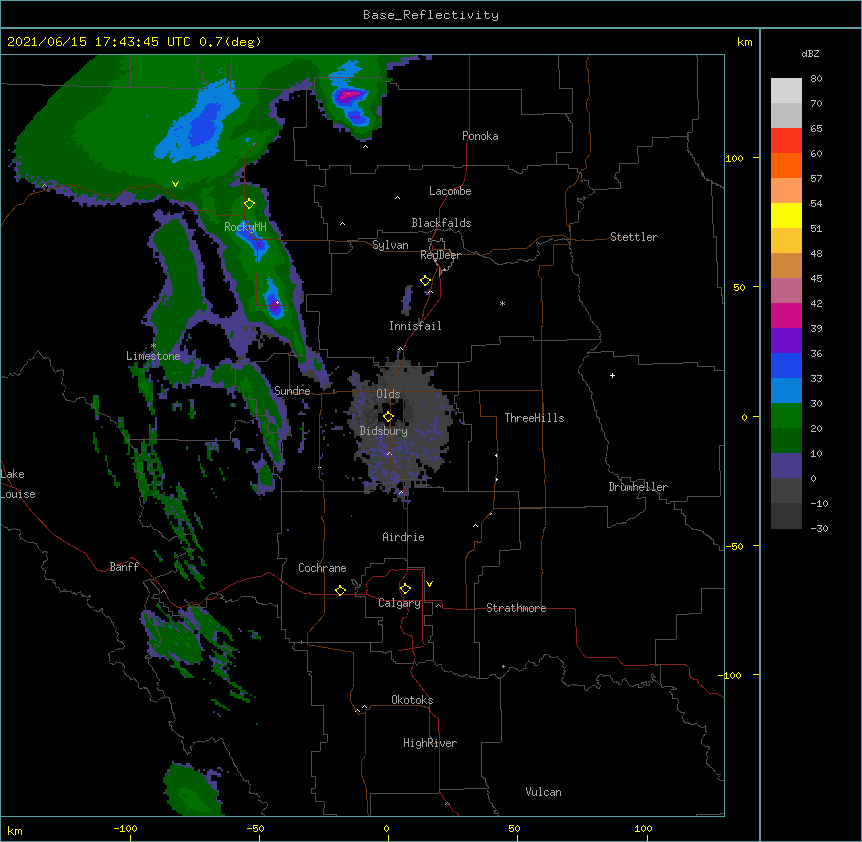
Task: Click the 36 dBZ blue color swatch
Action: tap(786, 365)
